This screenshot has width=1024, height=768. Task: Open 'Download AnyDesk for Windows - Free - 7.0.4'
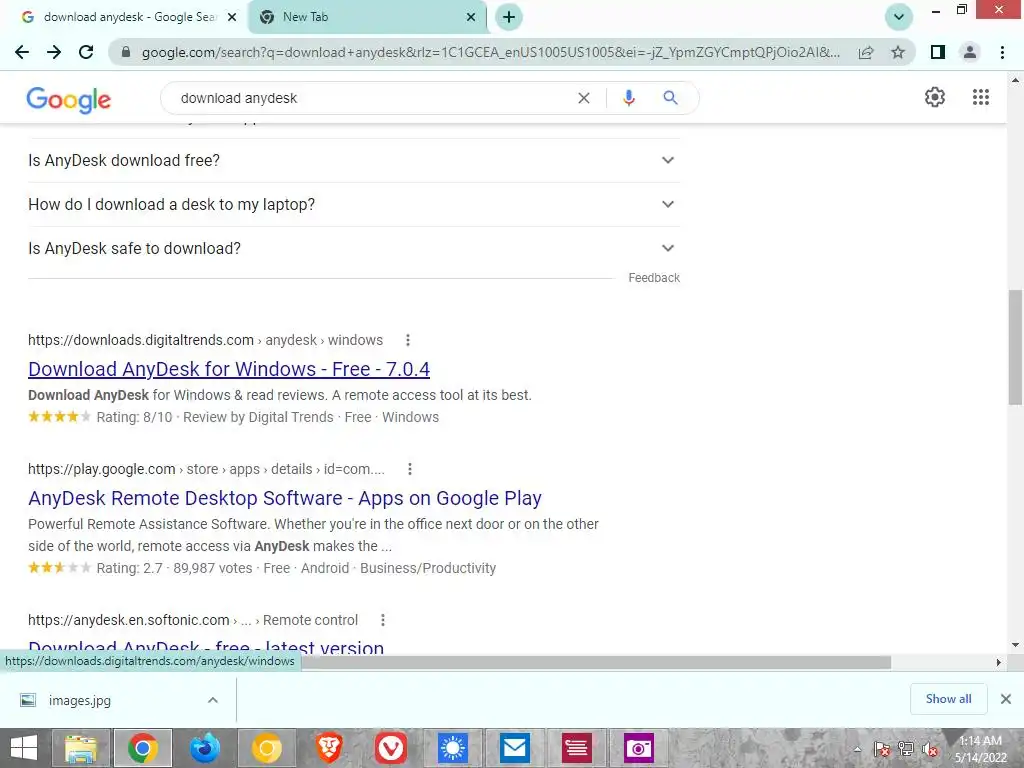(x=229, y=369)
